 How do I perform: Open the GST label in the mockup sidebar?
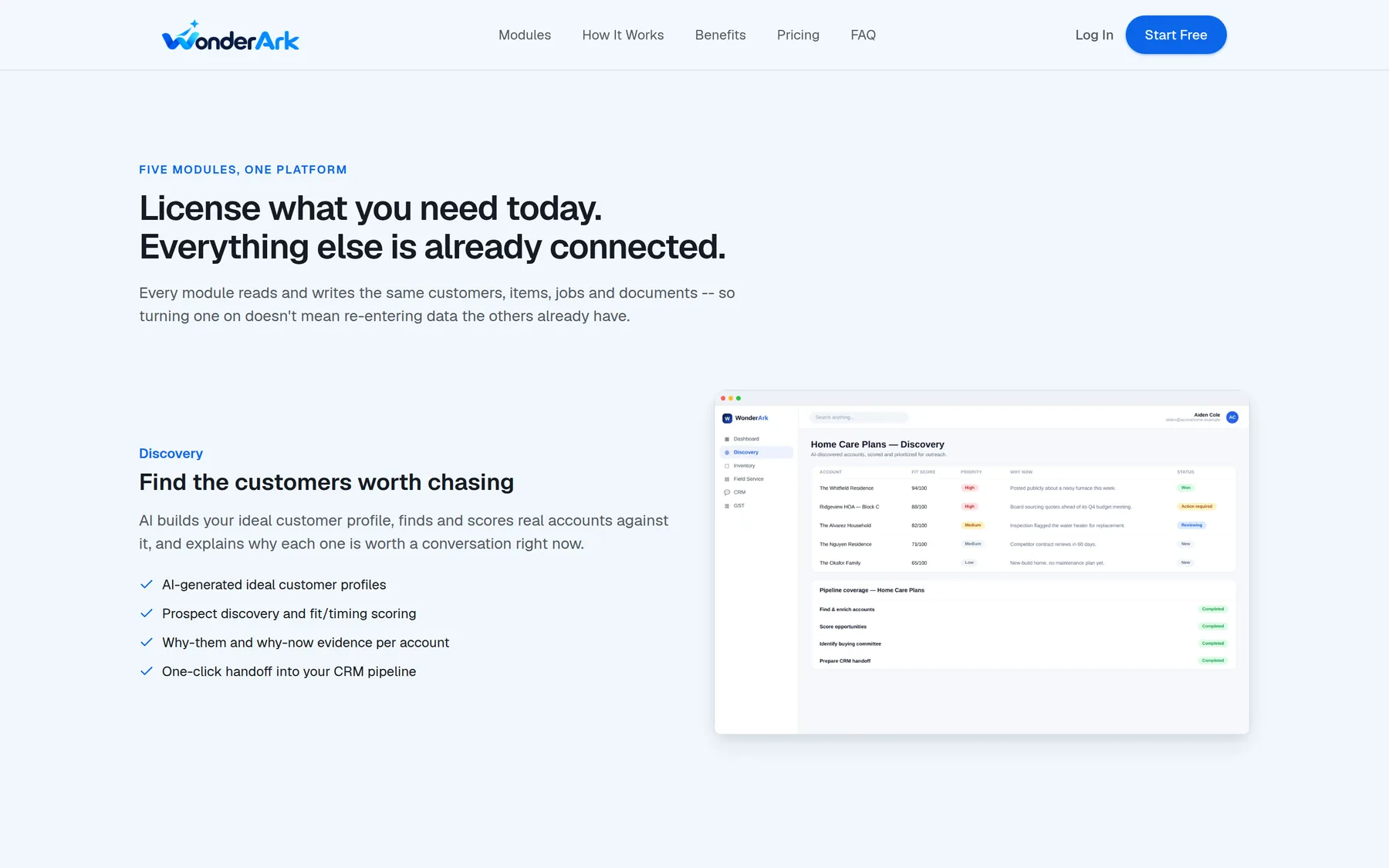738,506
